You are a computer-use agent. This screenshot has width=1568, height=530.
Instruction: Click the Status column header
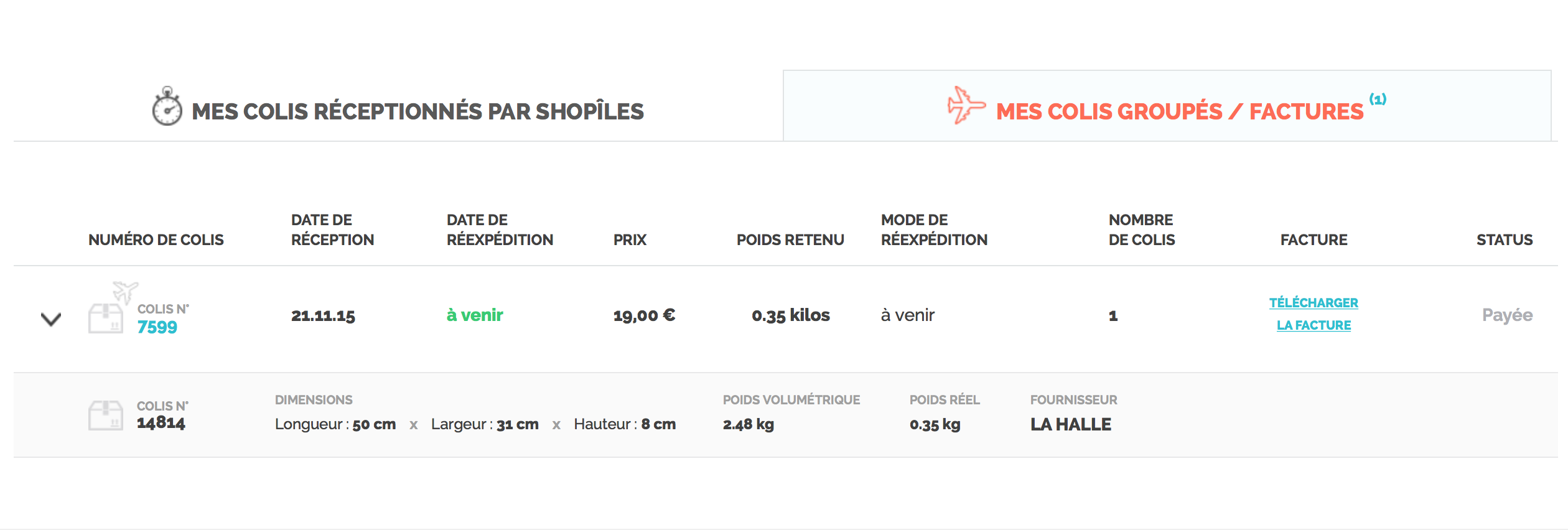[1504, 239]
